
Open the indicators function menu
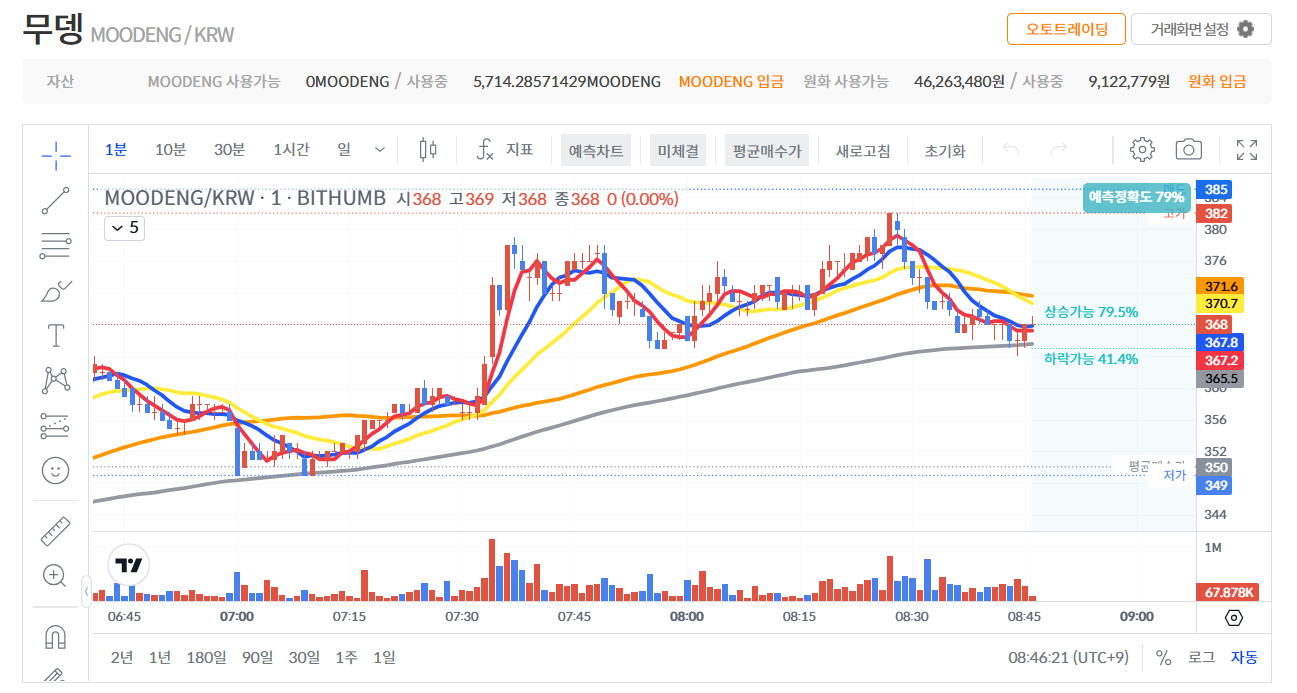pyautogui.click(x=504, y=150)
